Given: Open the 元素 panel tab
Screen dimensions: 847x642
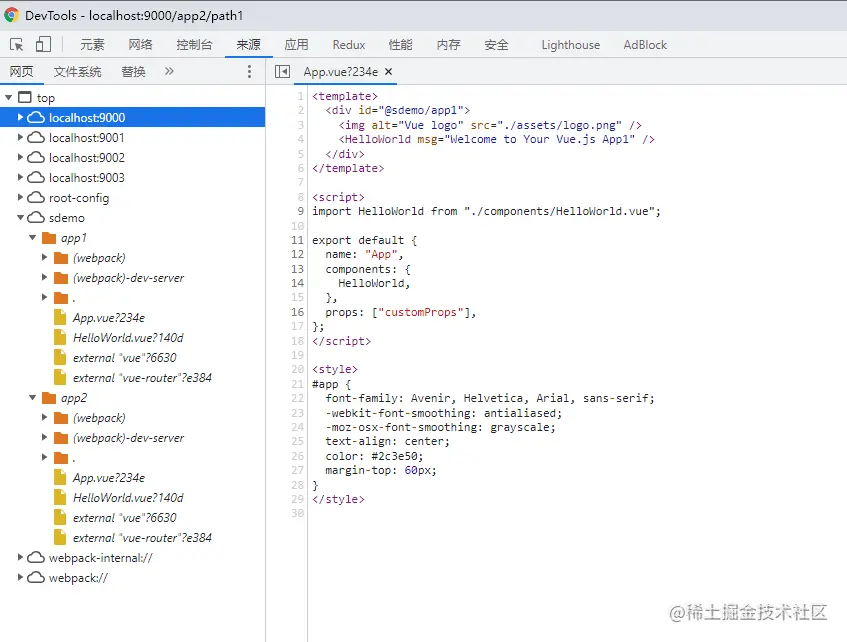Looking at the screenshot, I should pos(92,45).
